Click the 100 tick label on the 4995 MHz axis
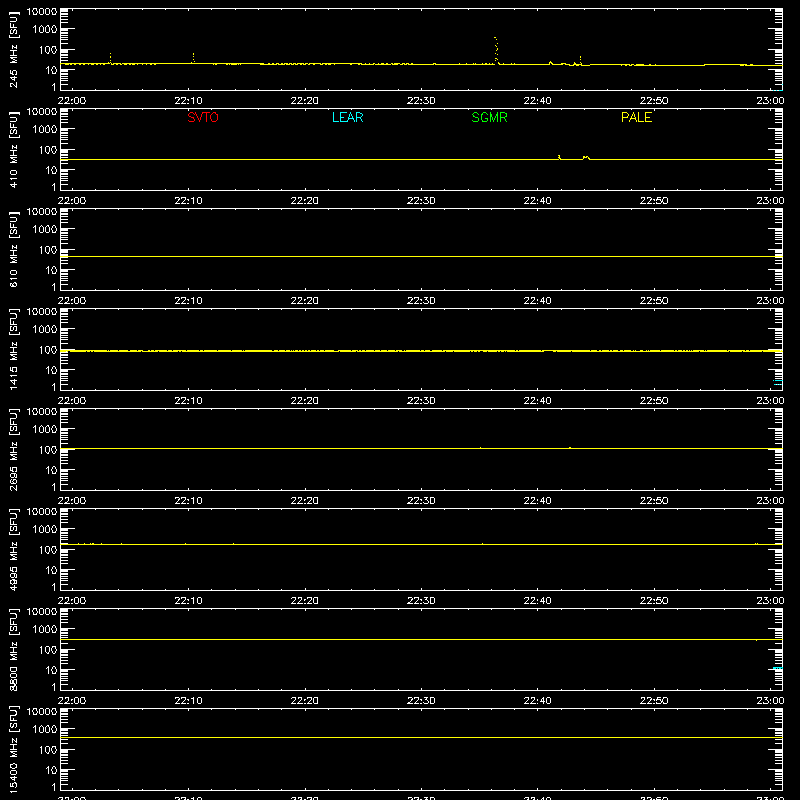 pyautogui.click(x=48, y=550)
